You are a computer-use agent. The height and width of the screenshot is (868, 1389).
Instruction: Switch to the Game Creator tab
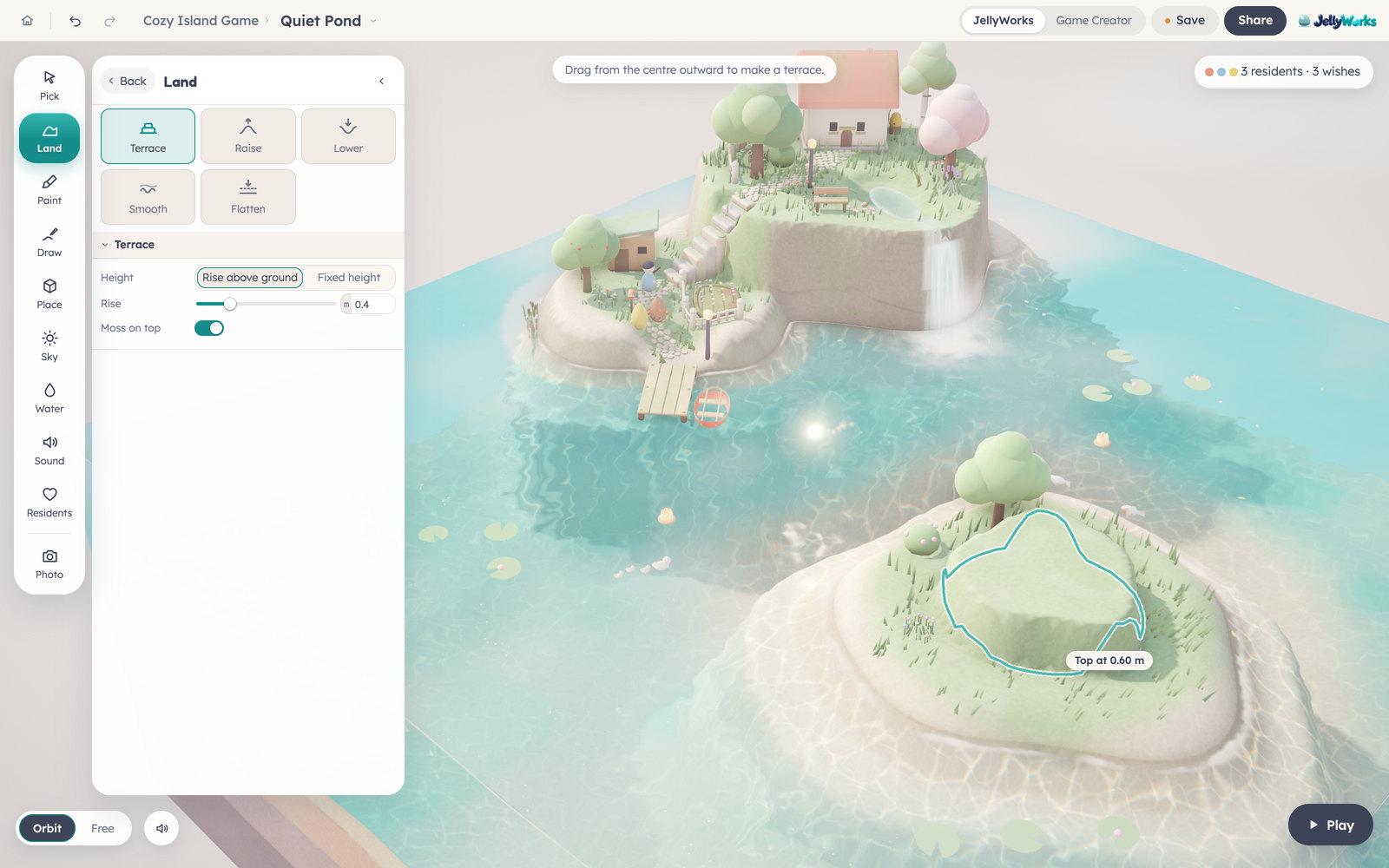[1094, 21]
